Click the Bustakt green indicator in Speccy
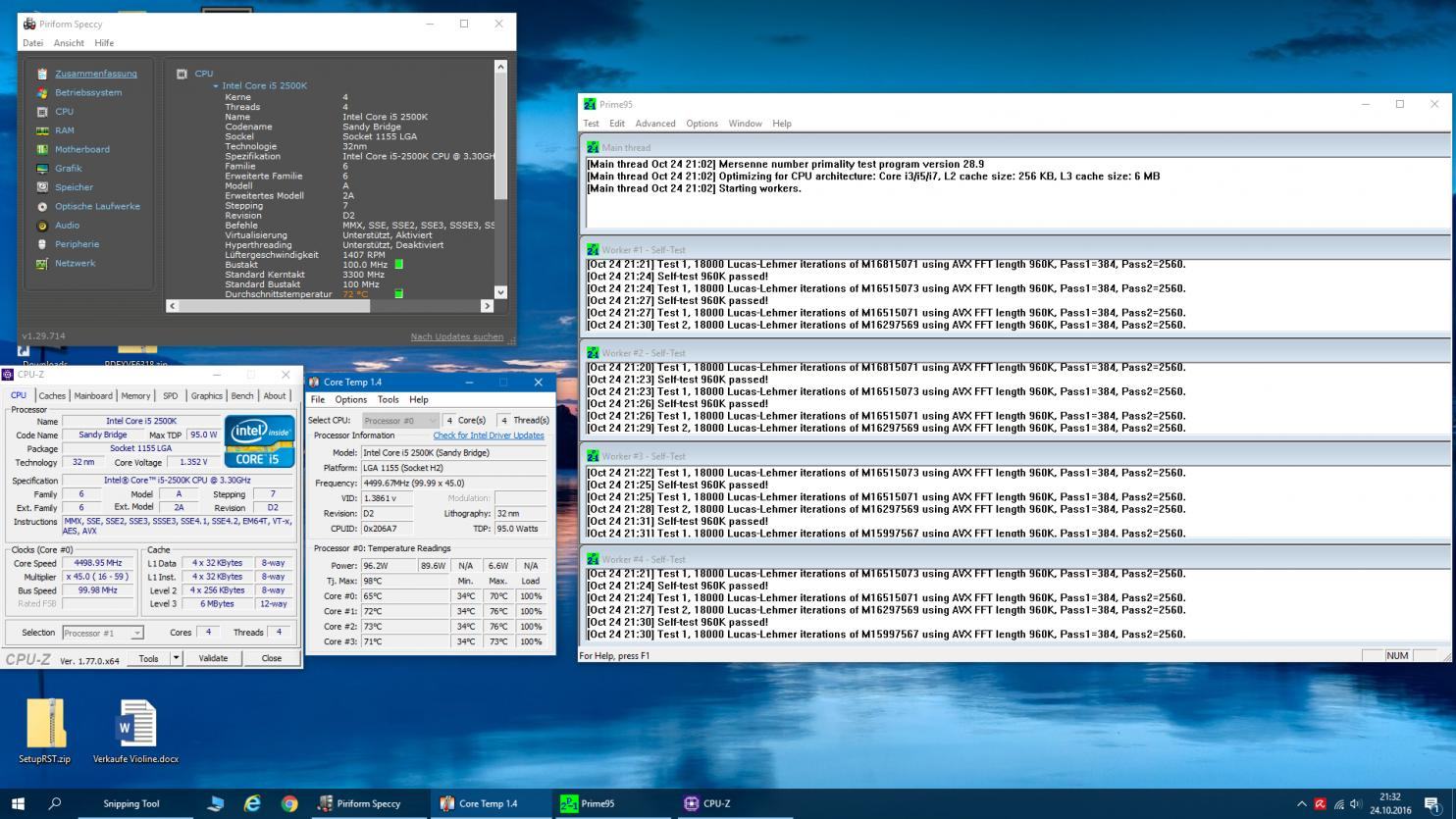 tap(398, 264)
